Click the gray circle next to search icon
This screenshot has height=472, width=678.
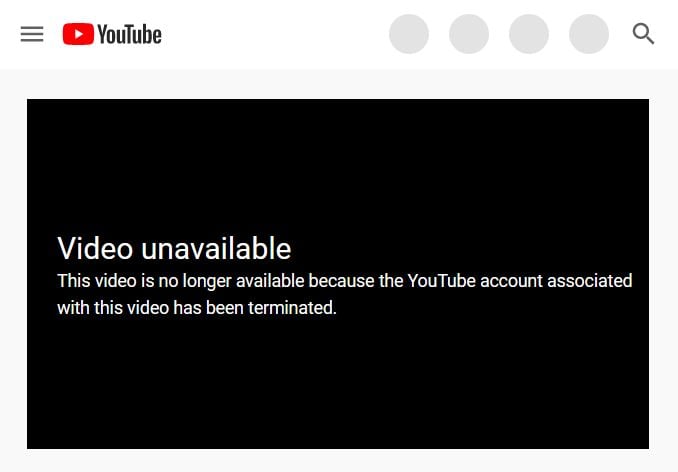click(589, 34)
